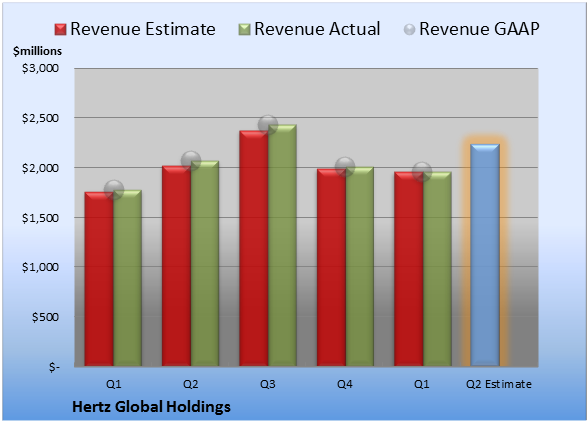Image resolution: width=588 pixels, height=422 pixels.
Task: Click the '$millions' axis unit label
Action: pos(38,51)
